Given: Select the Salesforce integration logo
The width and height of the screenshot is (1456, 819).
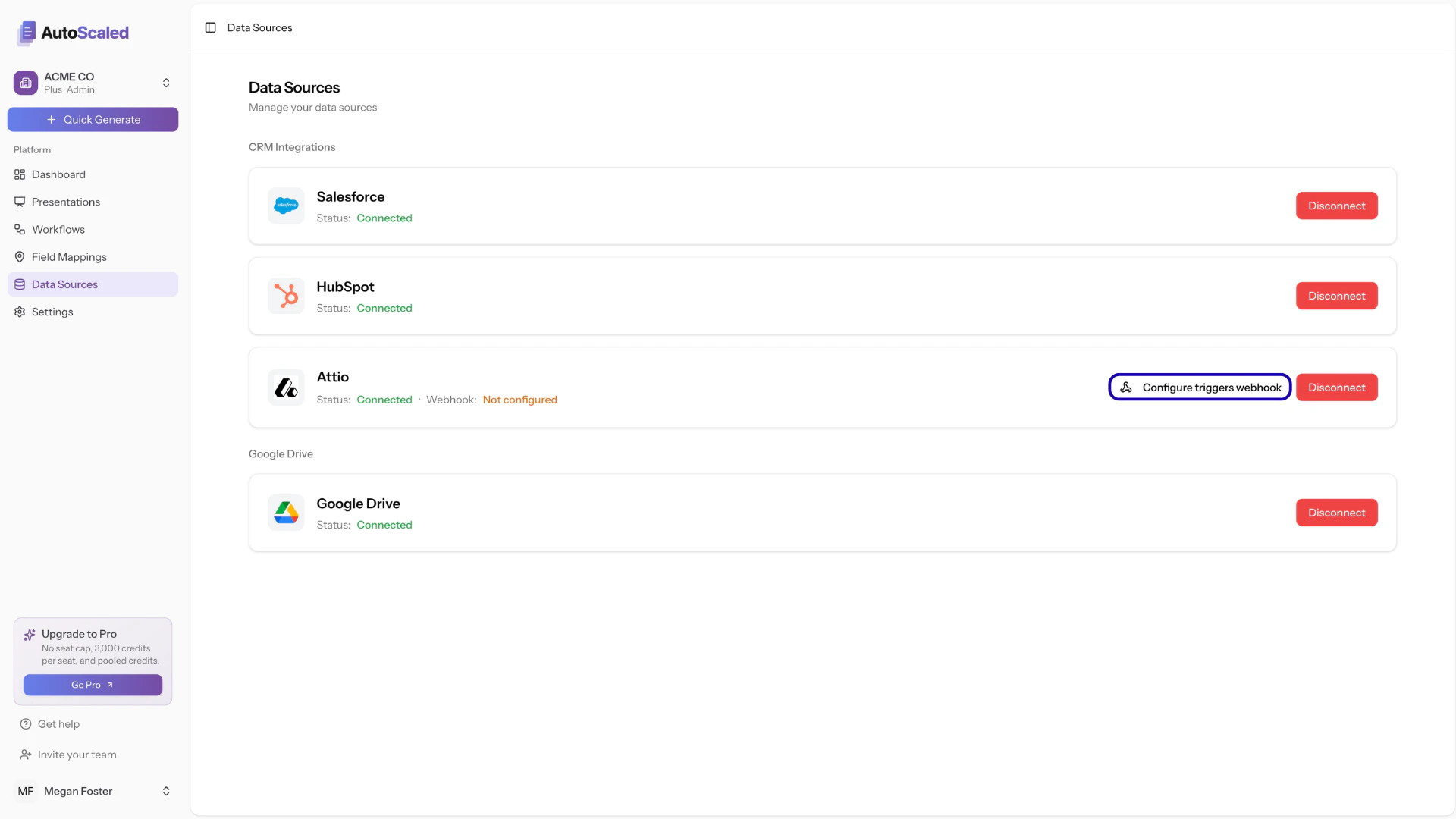Looking at the screenshot, I should click(285, 205).
